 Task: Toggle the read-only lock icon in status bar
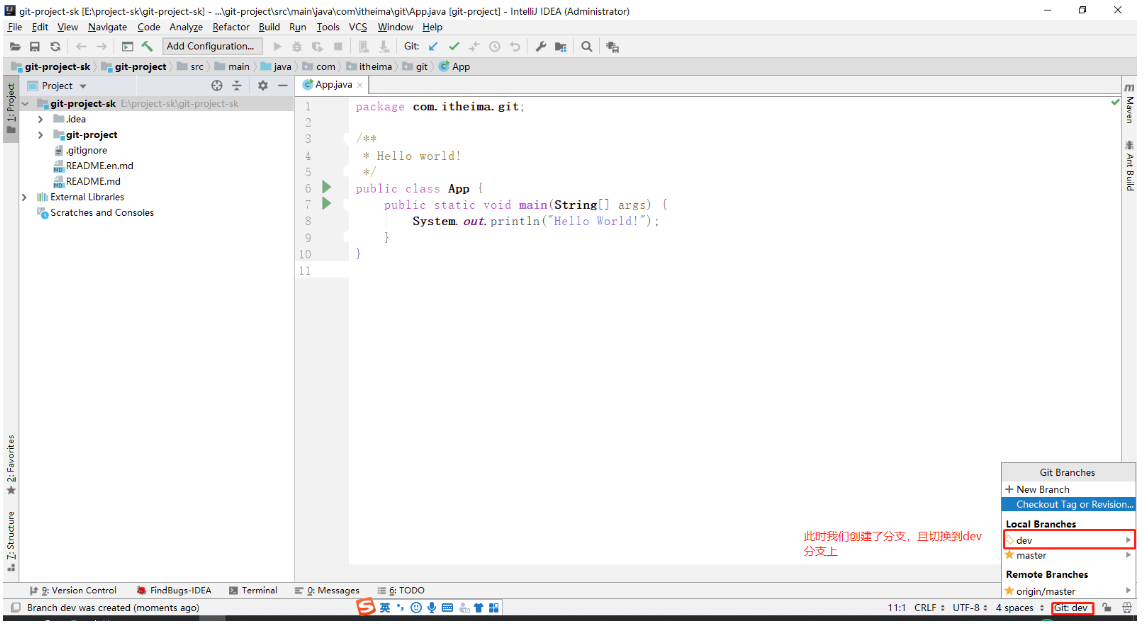[1107, 608]
